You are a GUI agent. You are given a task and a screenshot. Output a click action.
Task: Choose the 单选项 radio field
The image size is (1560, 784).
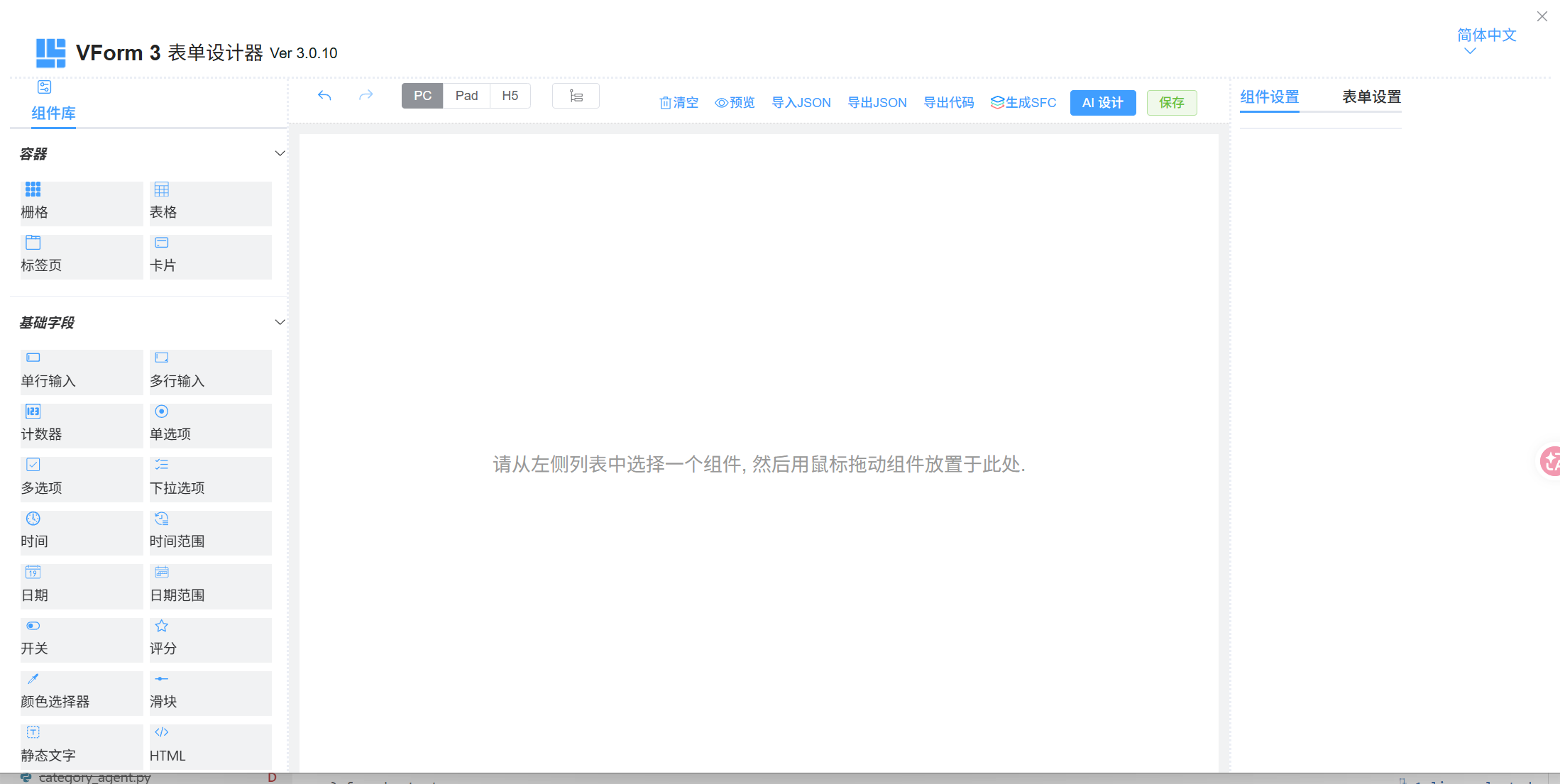[x=210, y=426]
